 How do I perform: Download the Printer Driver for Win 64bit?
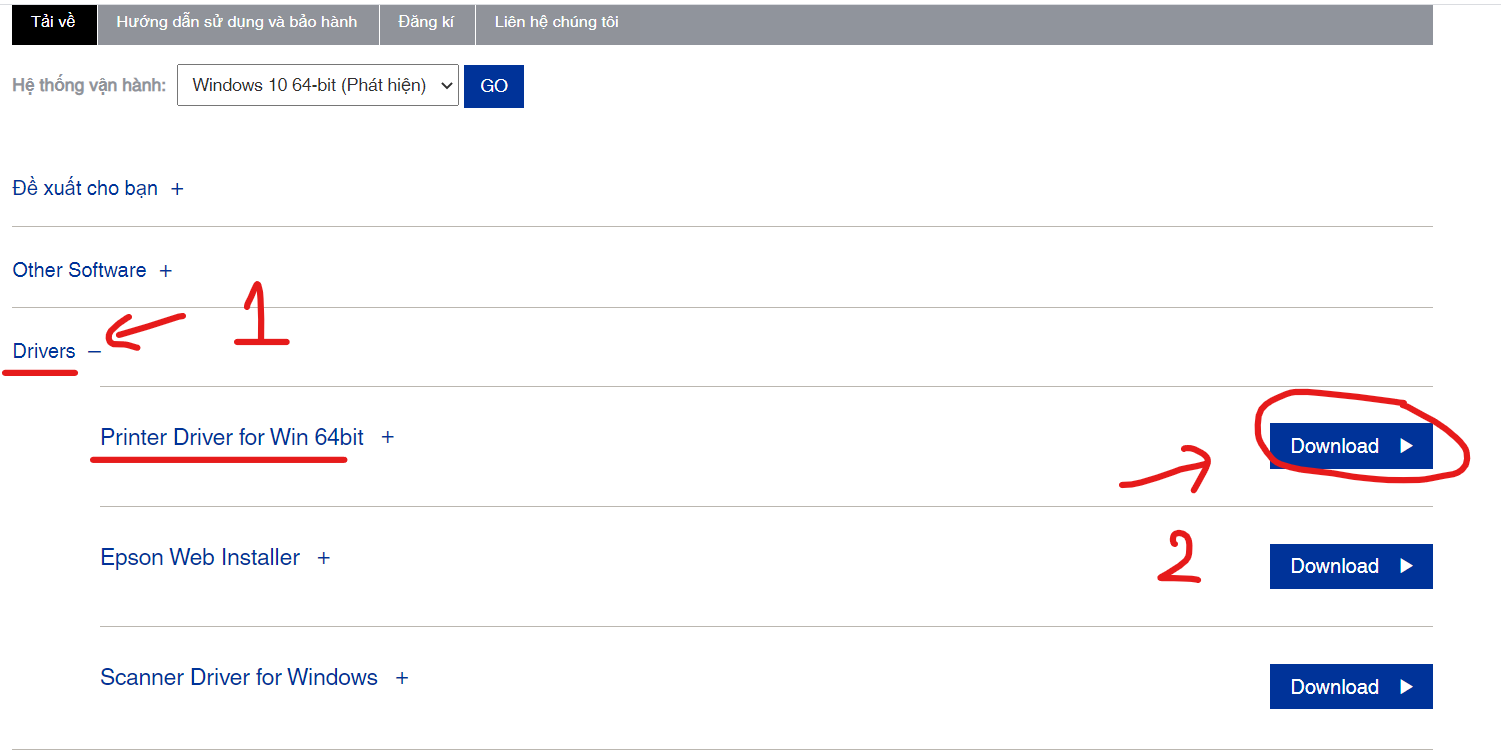[x=1350, y=446]
